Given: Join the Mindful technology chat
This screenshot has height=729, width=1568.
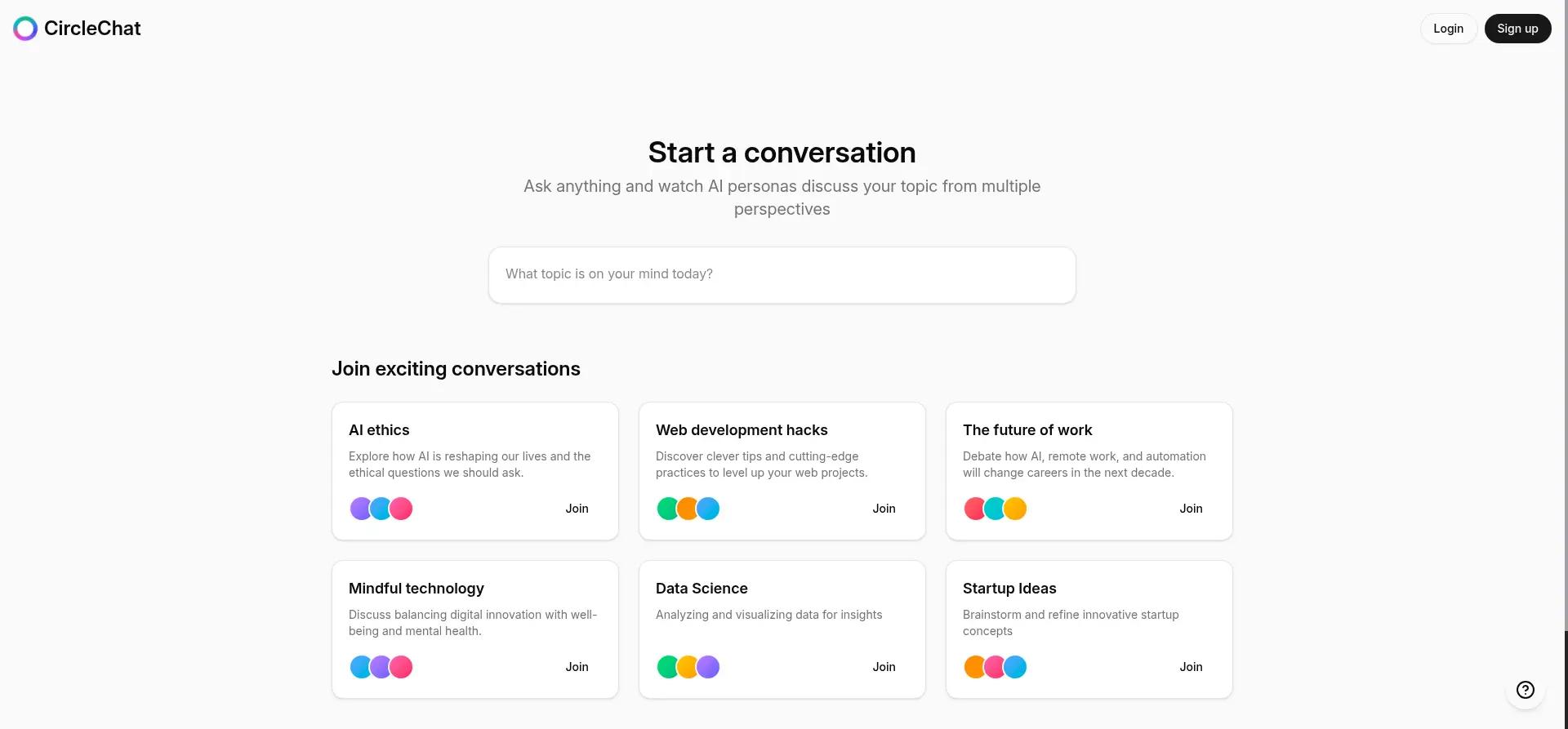Looking at the screenshot, I should (x=577, y=666).
